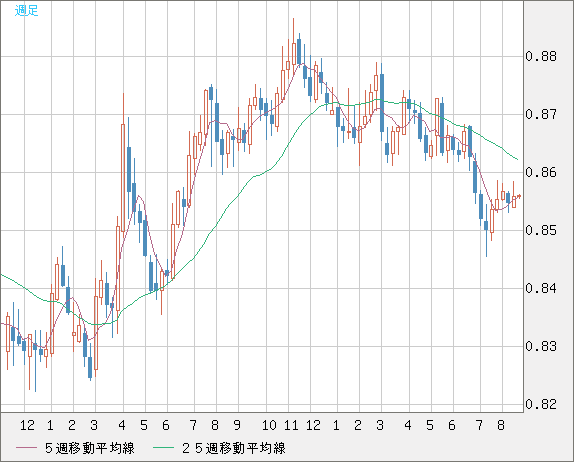Click the small arrow marker at latest candle
Image resolution: width=574 pixels, height=462 pixels.
[518, 196]
